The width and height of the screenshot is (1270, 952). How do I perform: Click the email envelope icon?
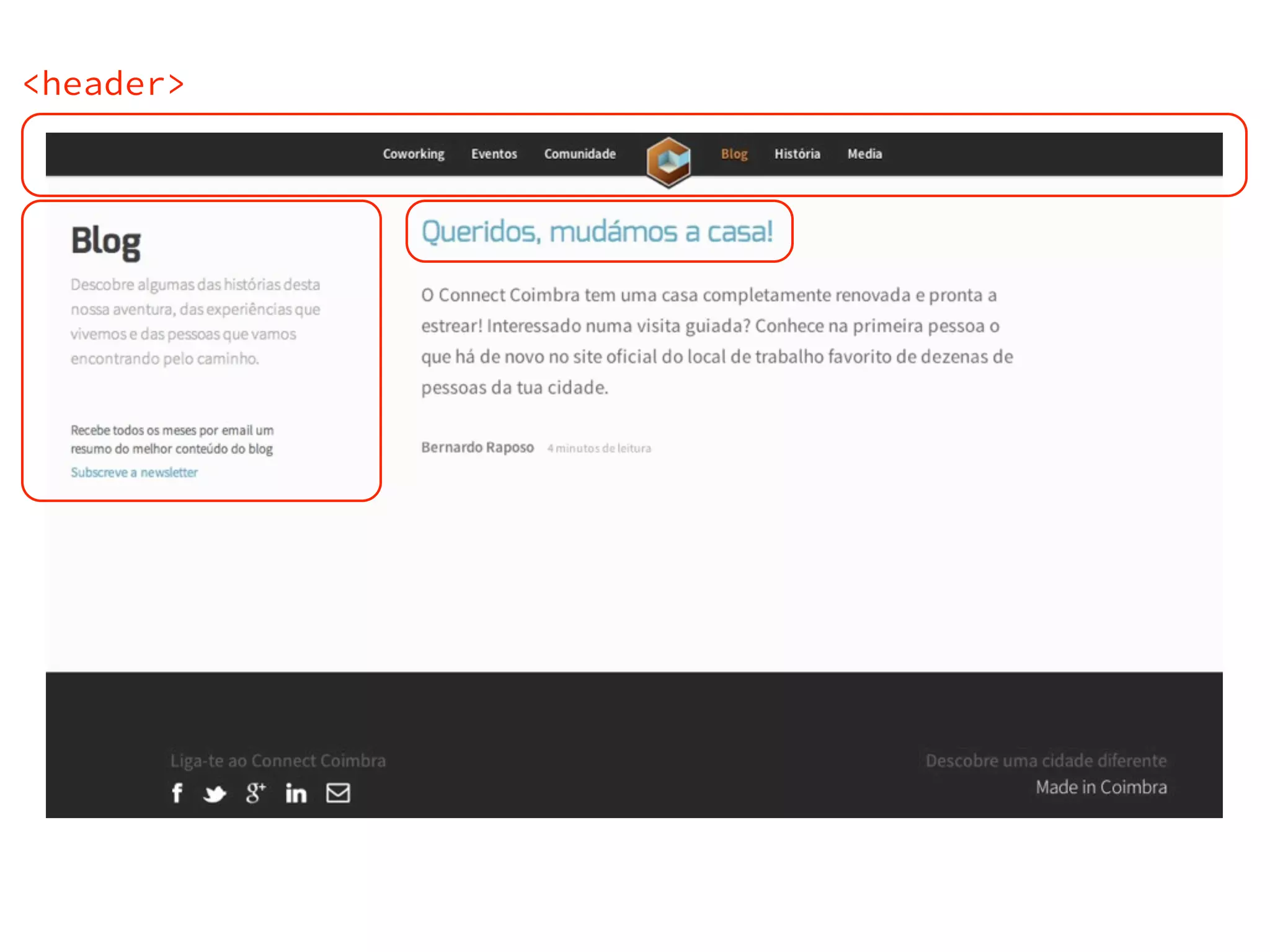click(338, 793)
